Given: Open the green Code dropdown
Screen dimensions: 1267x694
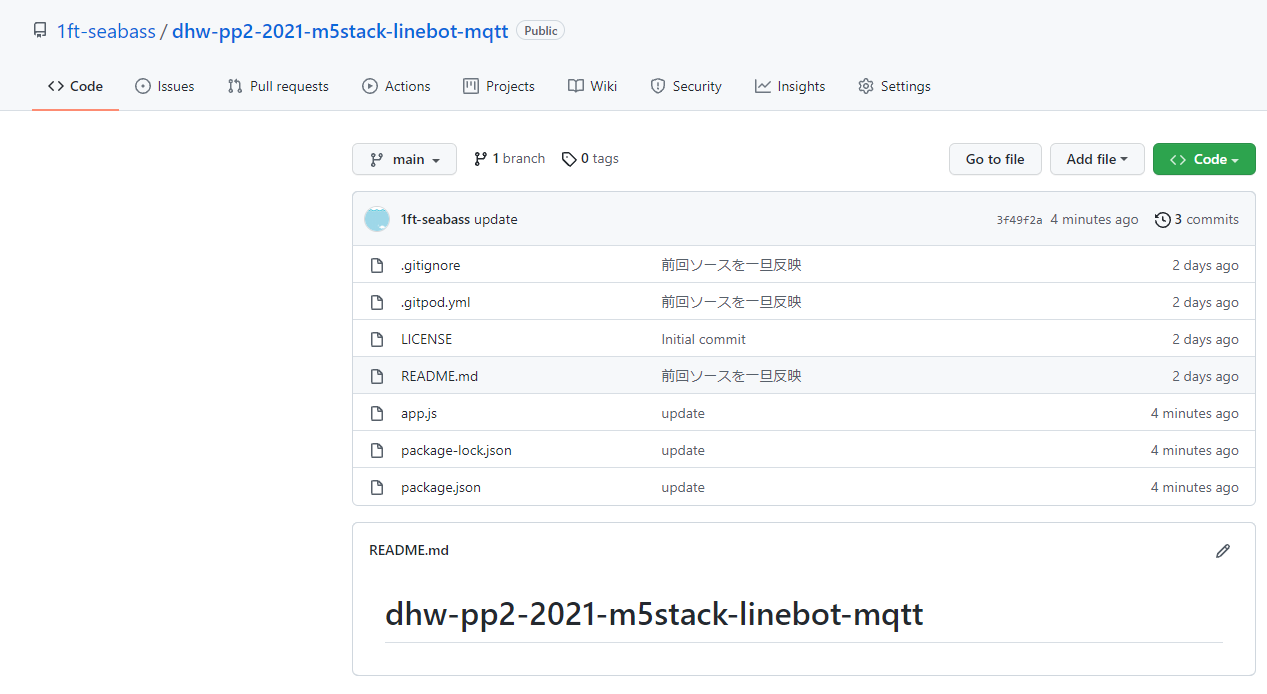Looking at the screenshot, I should pyautogui.click(x=1204, y=159).
